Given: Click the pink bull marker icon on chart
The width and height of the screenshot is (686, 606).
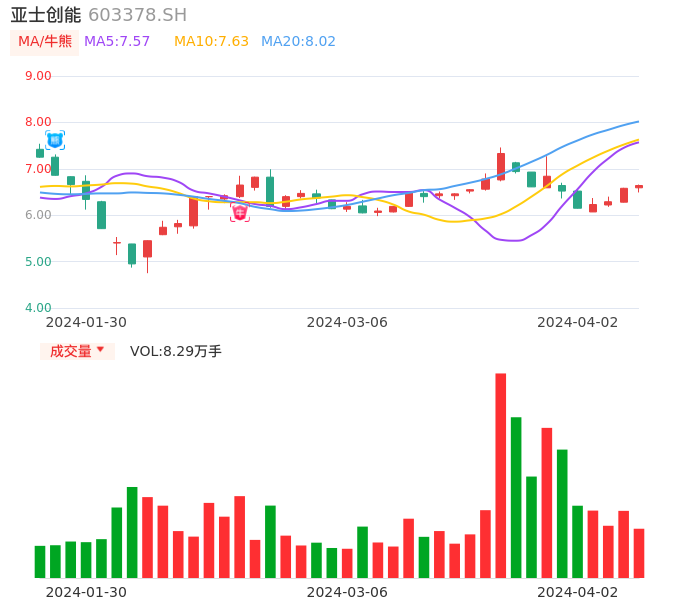Looking at the screenshot, I should click(x=240, y=212).
